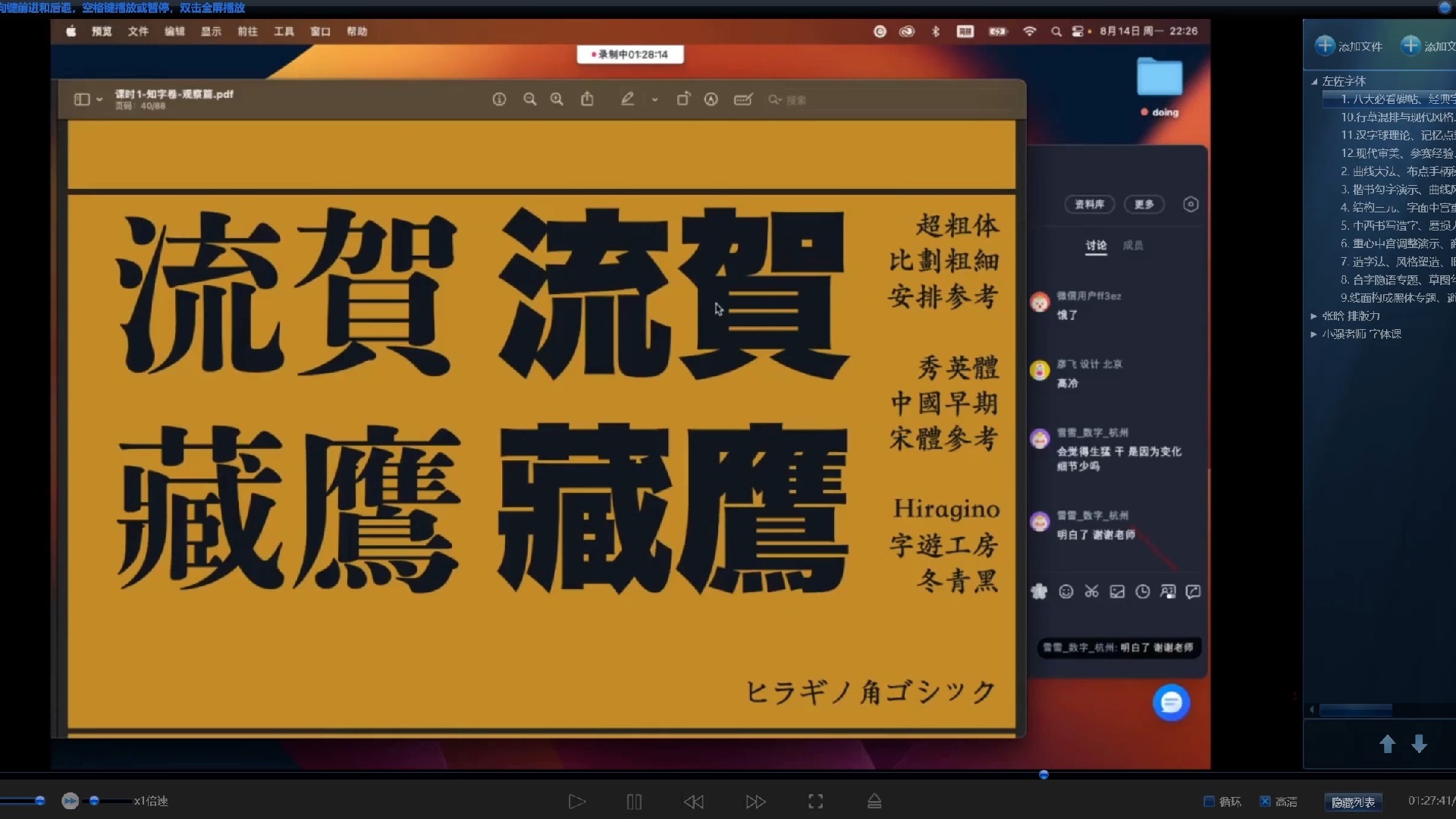Screen dimensions: 1456x819
Task: Select playlist item 2. 曲线大法
Action: pyautogui.click(x=1397, y=171)
